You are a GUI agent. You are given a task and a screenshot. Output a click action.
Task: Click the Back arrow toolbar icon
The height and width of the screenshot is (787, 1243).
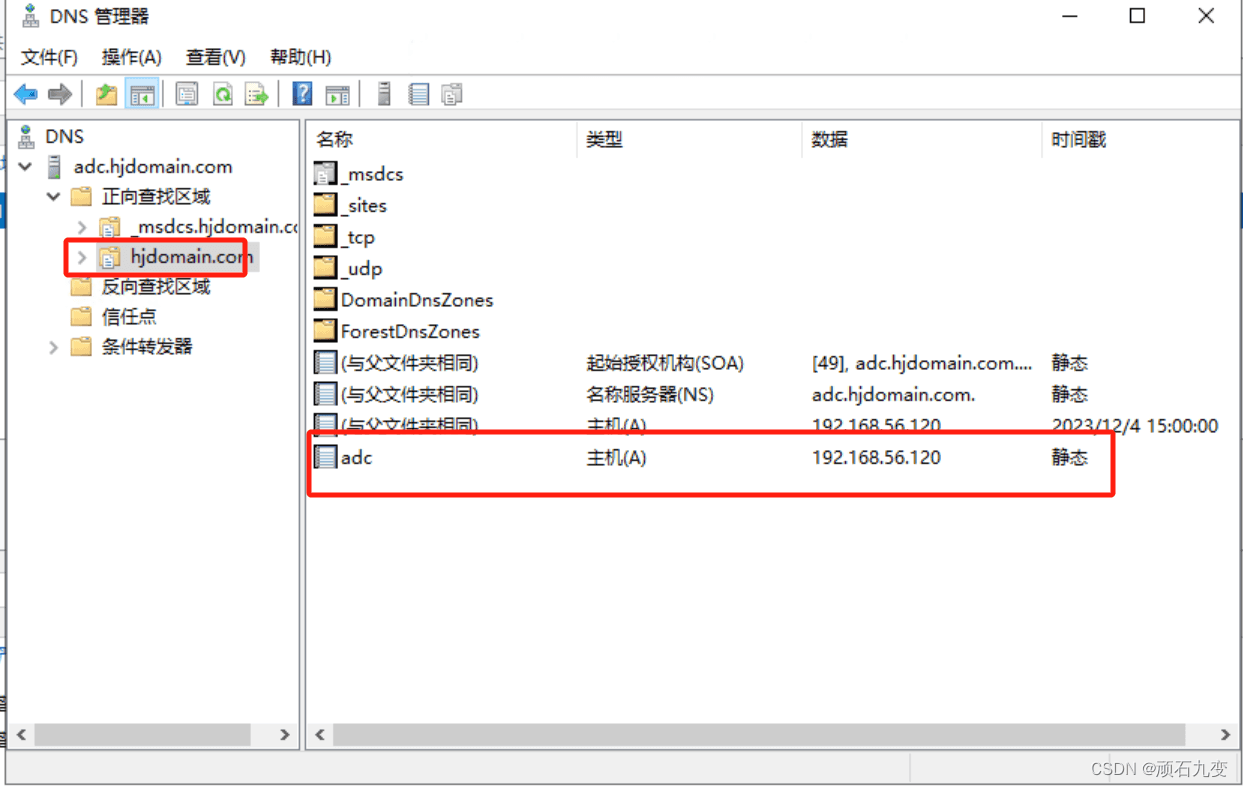pyautogui.click(x=26, y=95)
